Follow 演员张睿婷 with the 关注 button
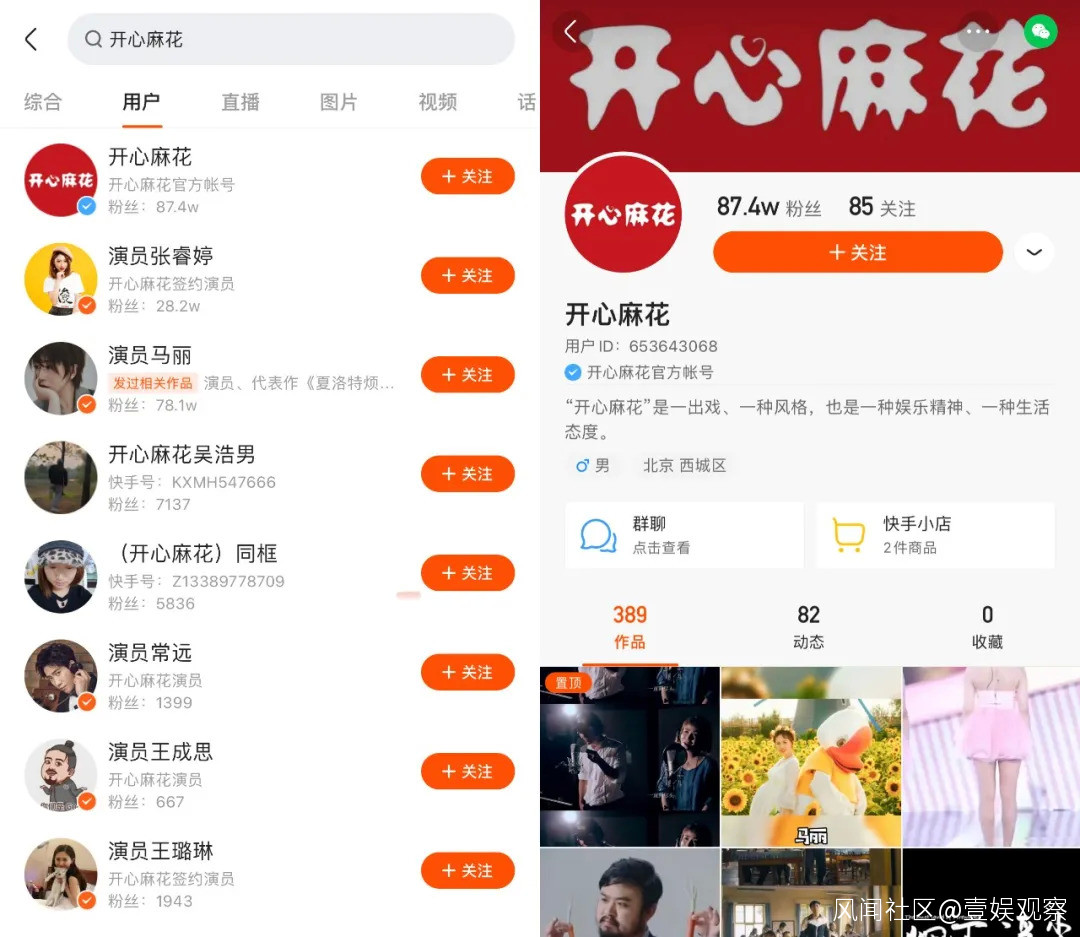This screenshot has height=937, width=1080. tap(468, 276)
